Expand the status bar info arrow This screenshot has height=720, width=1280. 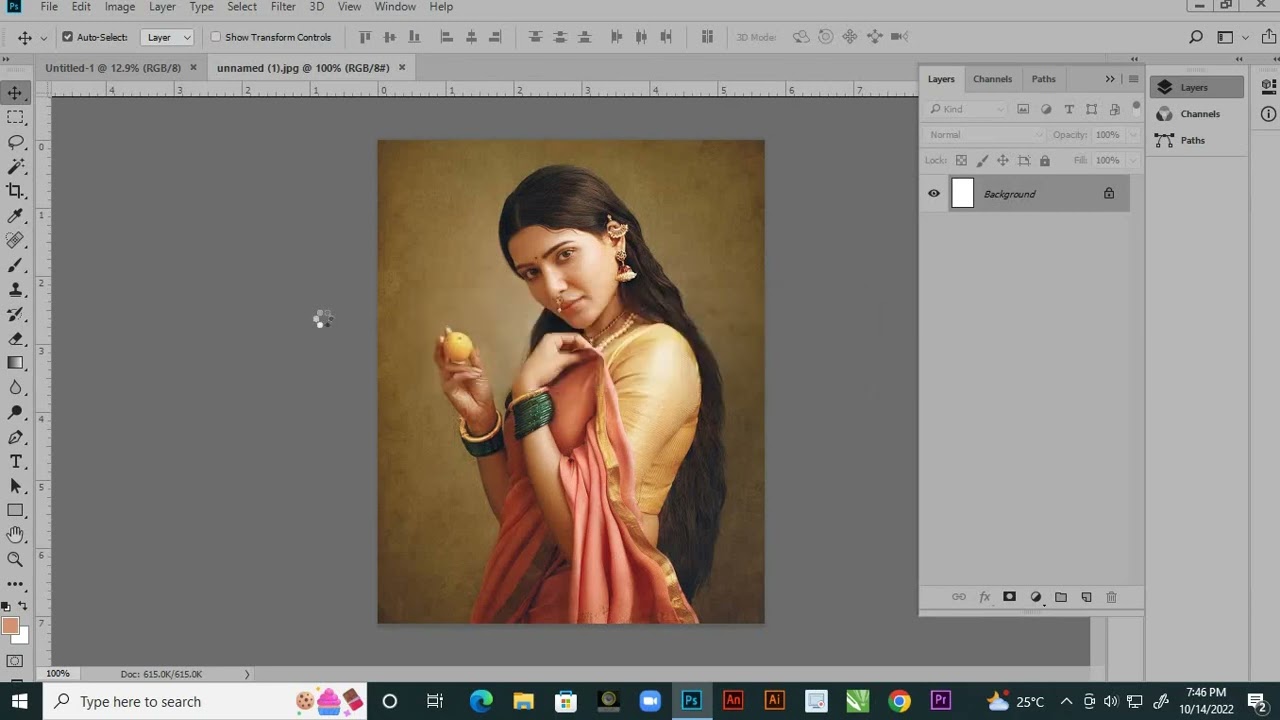[247, 674]
